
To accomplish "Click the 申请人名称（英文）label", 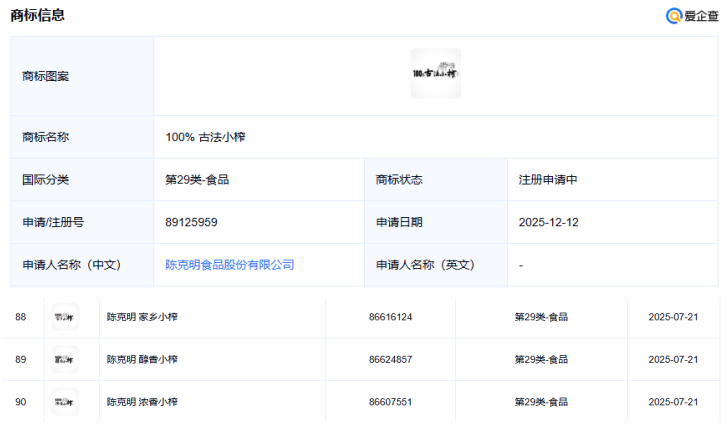I will pos(426,265).
